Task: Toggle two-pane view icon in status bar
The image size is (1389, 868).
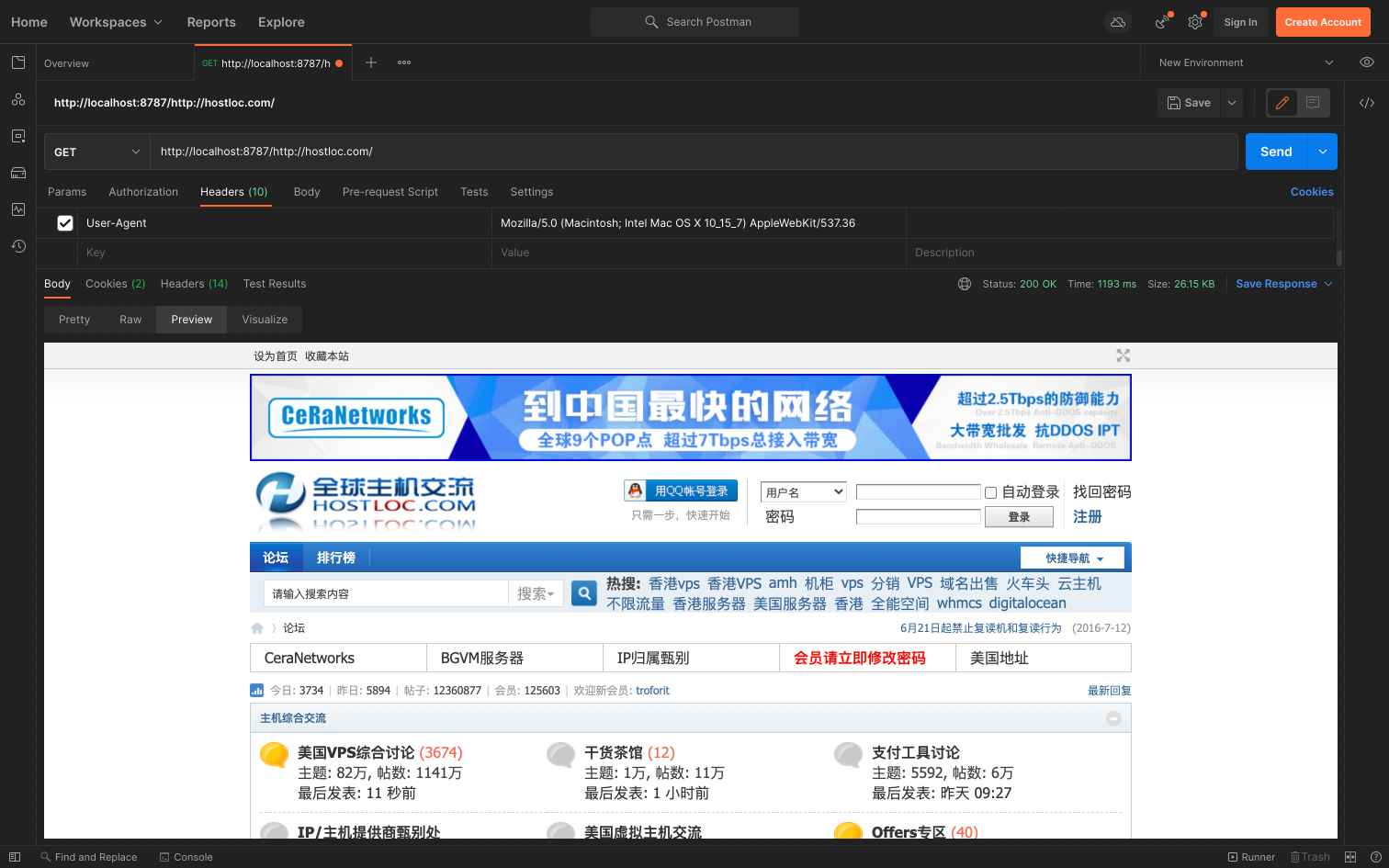Action: 1351,857
